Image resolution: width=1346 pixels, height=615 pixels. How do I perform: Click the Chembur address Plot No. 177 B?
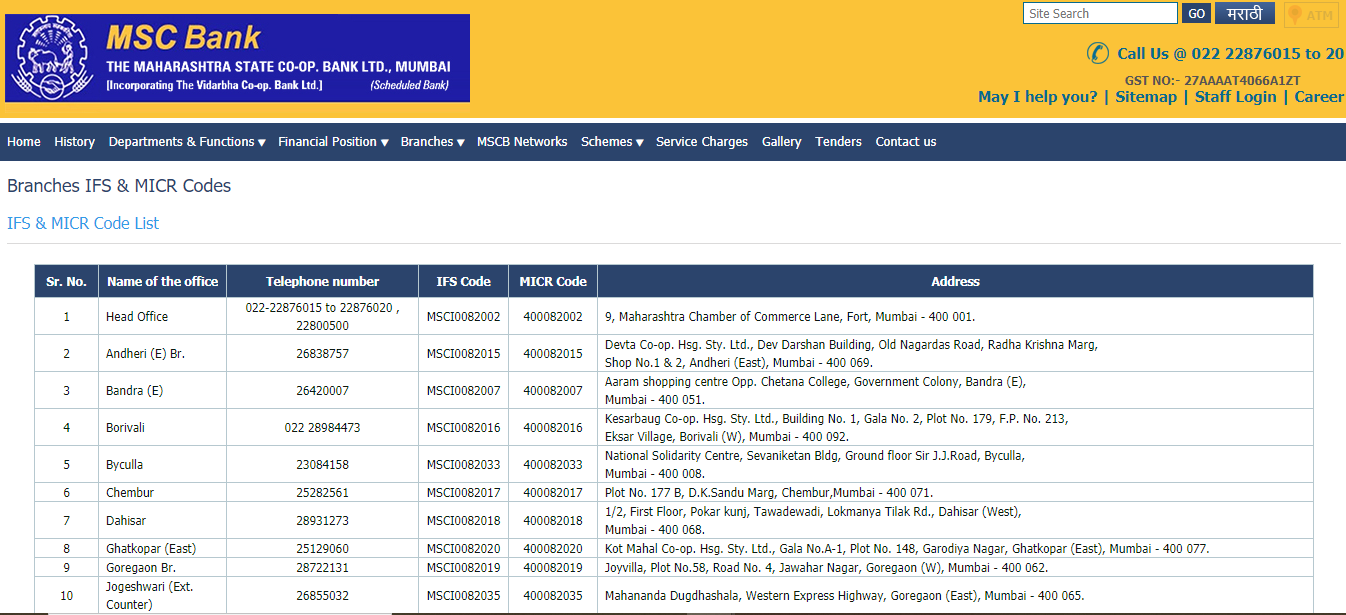coord(769,493)
